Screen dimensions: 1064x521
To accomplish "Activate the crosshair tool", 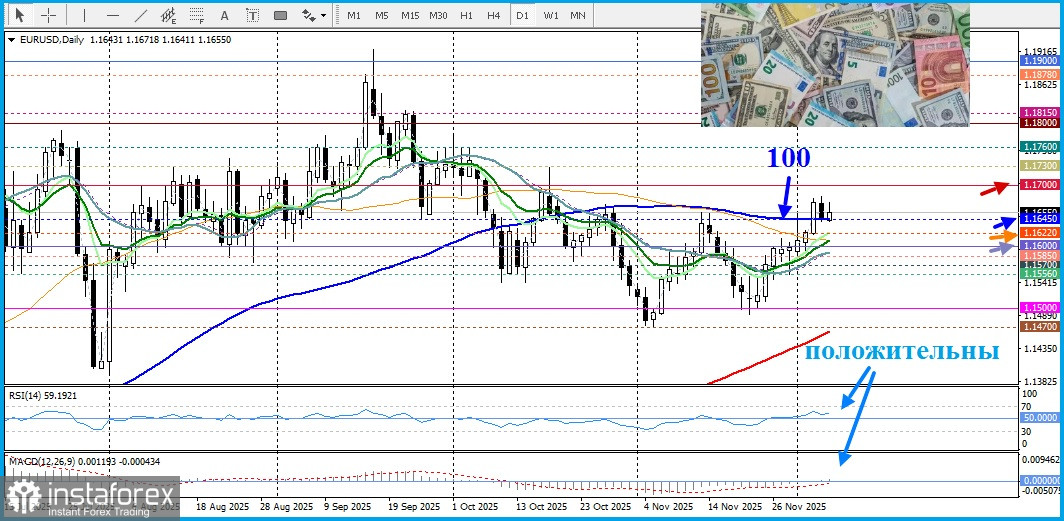I will tap(49, 15).
